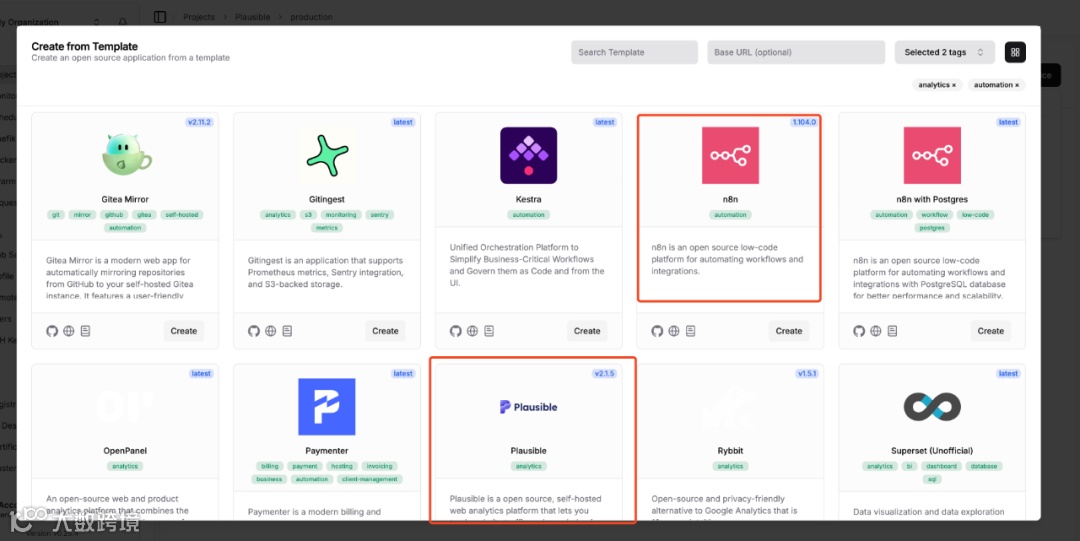
Task: Click Plausible v2.1.5 version badge
Action: 604,374
